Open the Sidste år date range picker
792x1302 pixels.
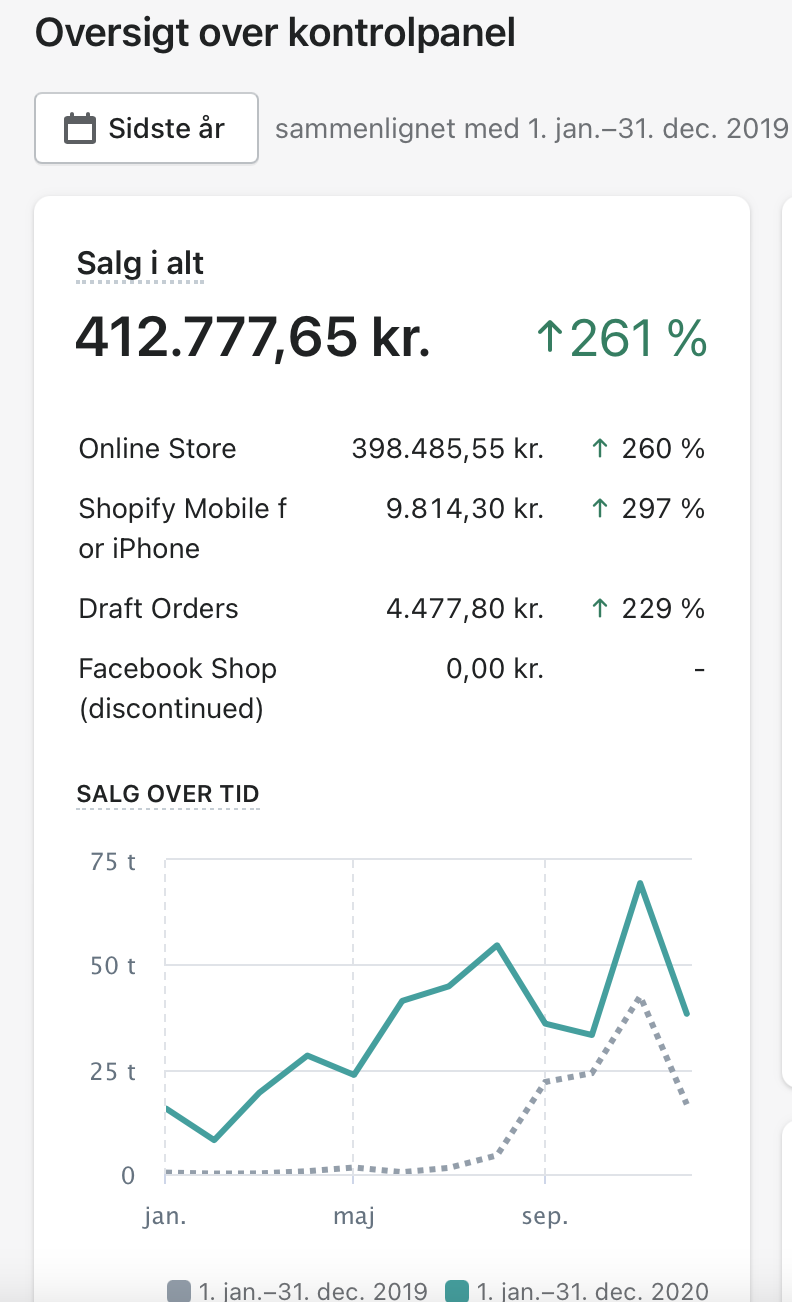tap(146, 128)
